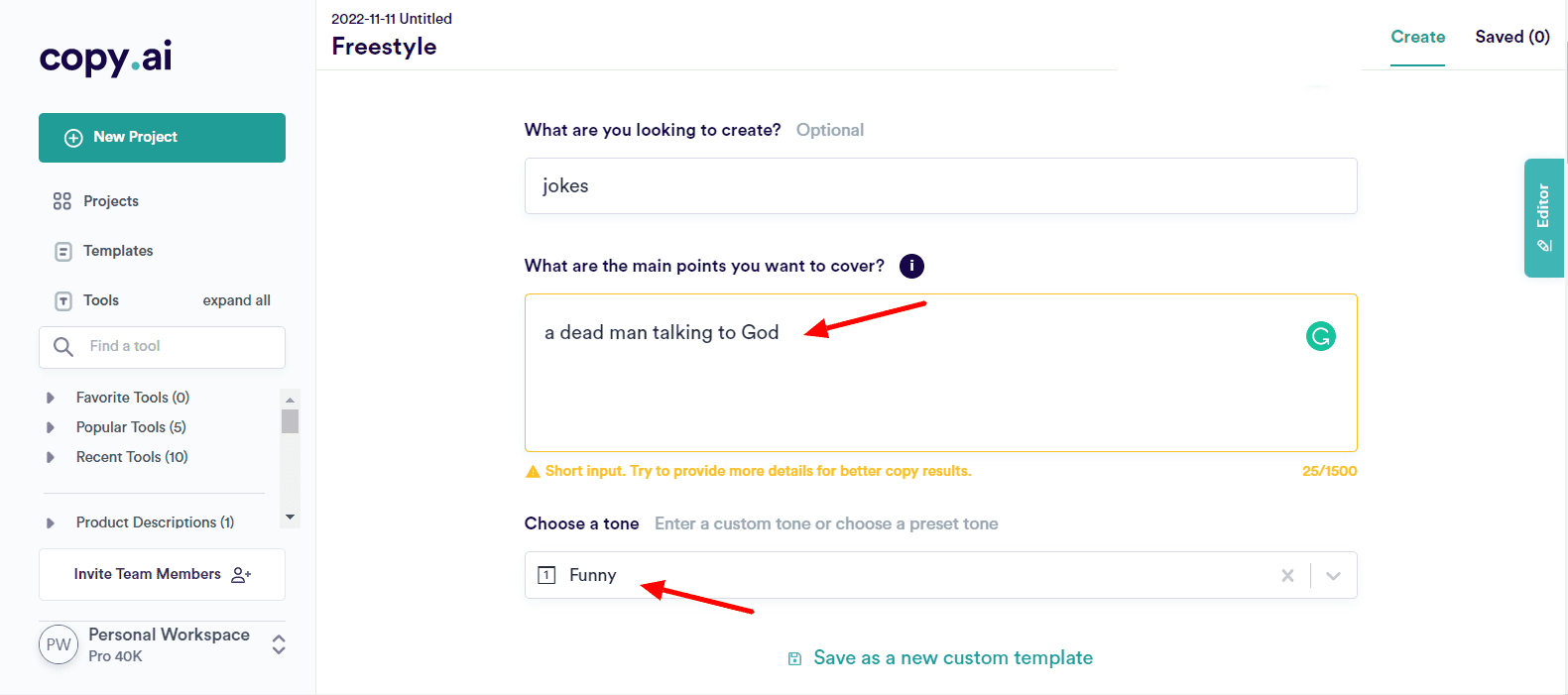
Task: Click the New Project button
Action: 162,138
